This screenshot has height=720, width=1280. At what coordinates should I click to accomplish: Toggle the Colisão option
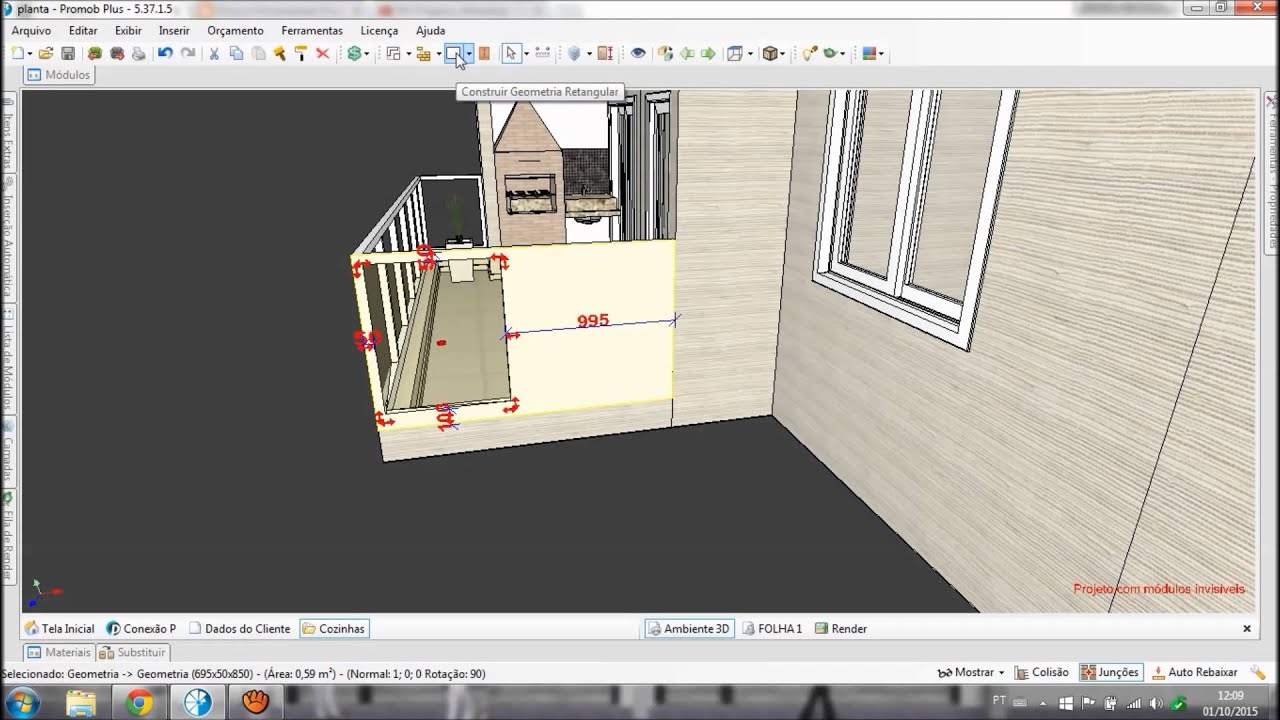tap(1041, 673)
